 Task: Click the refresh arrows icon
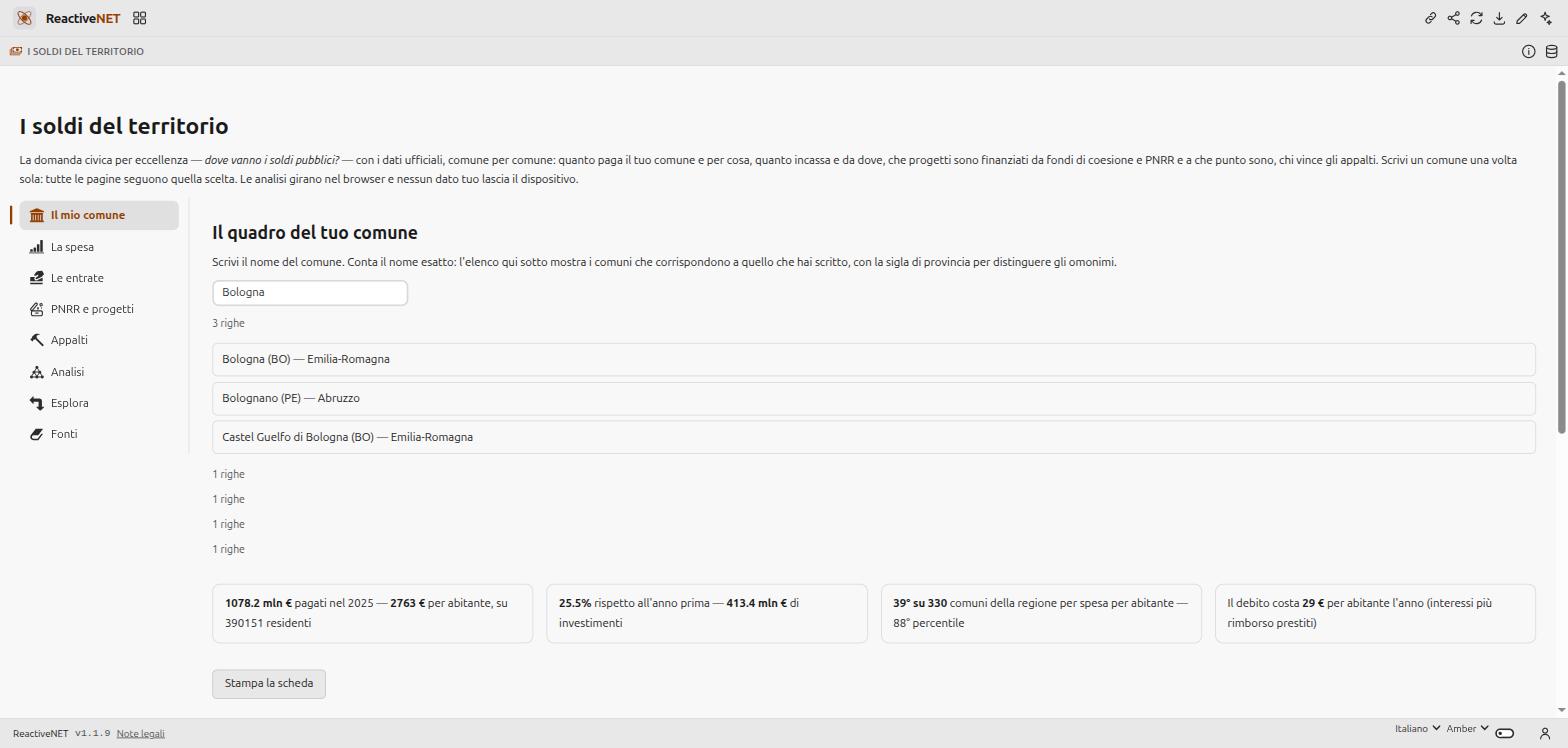tap(1477, 18)
